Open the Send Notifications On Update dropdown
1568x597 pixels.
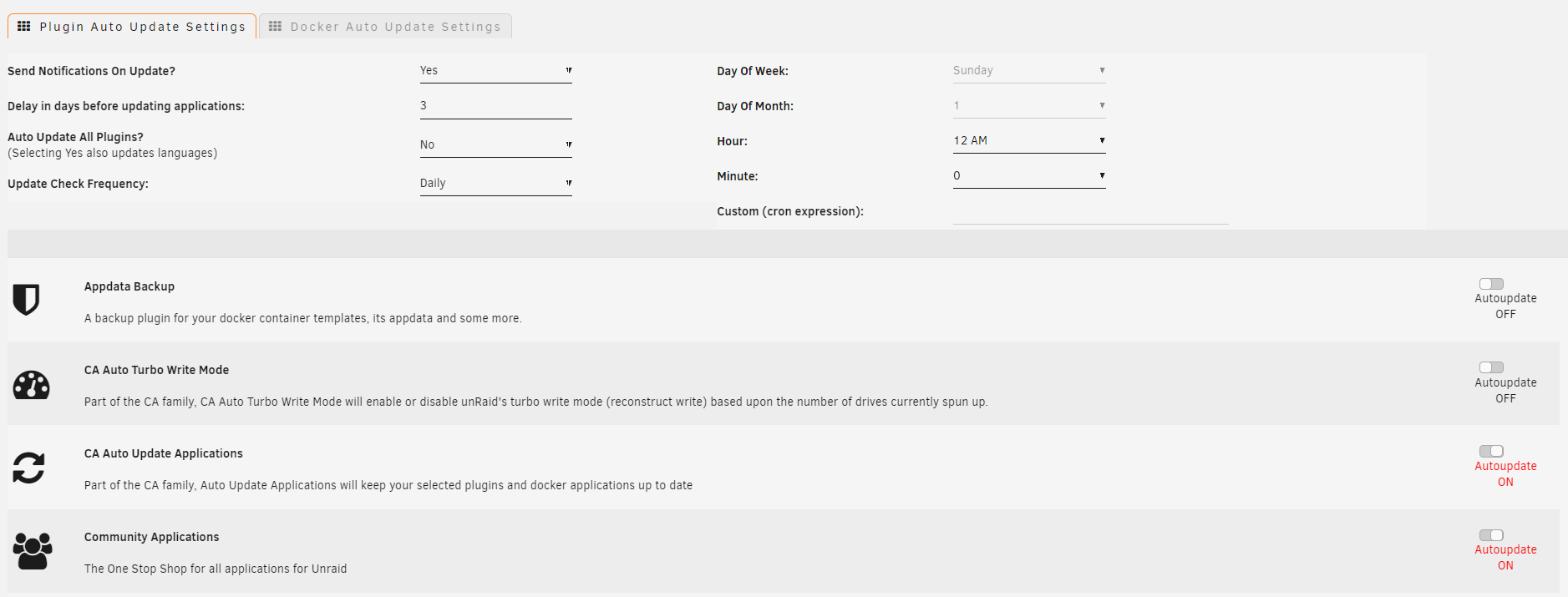[x=495, y=71]
